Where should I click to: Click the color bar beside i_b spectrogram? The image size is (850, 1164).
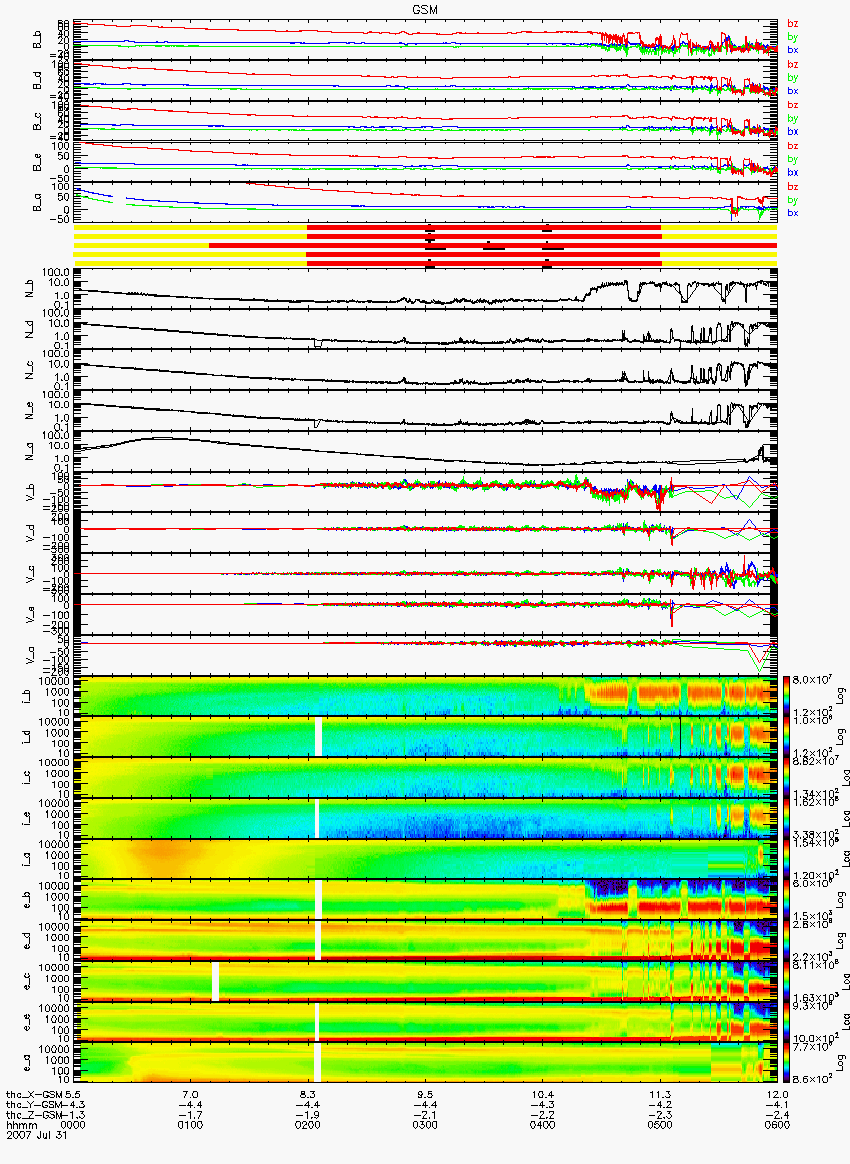point(785,696)
